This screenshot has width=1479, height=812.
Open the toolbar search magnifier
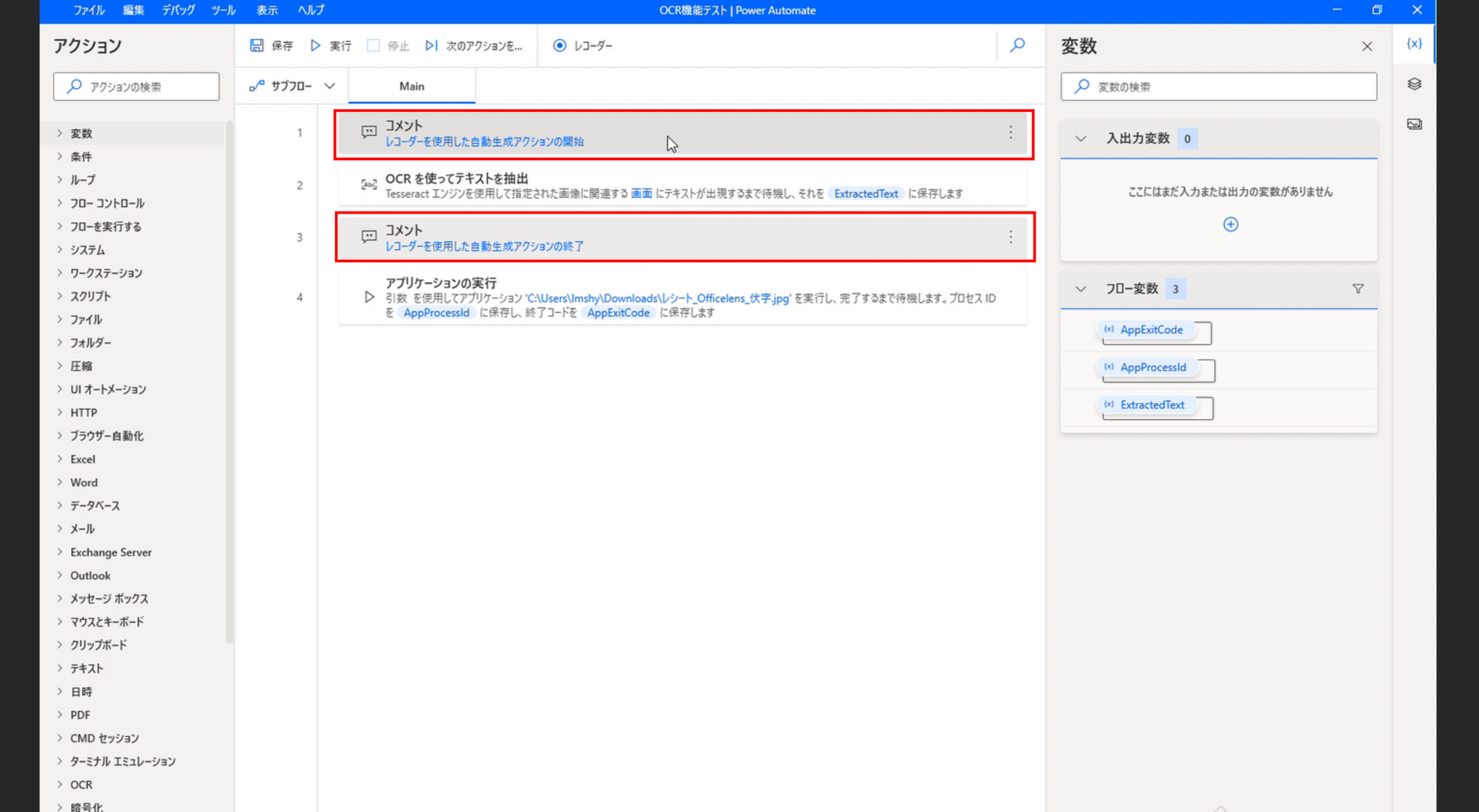tap(1017, 45)
